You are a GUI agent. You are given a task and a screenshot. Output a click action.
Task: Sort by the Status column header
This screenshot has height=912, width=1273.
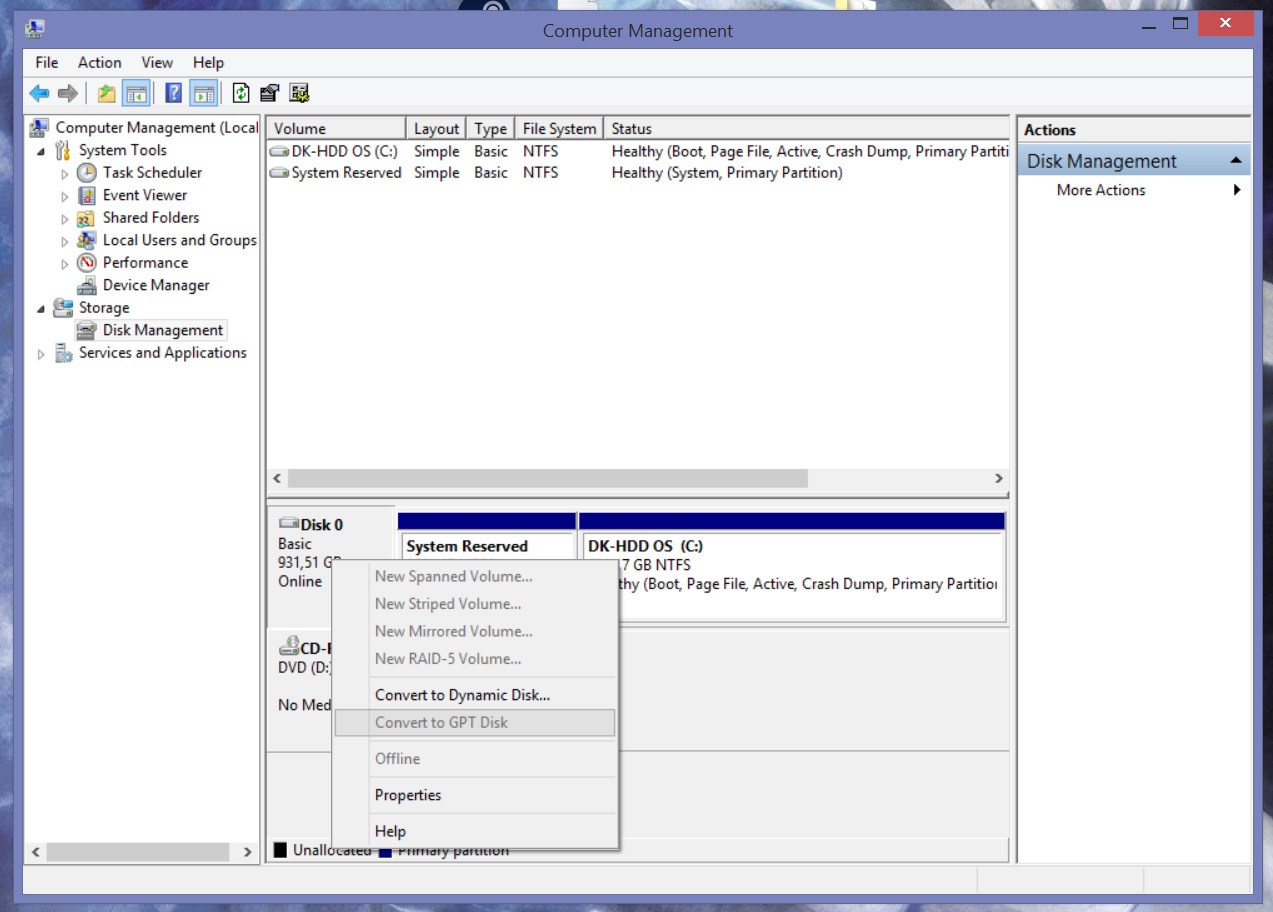(806, 129)
